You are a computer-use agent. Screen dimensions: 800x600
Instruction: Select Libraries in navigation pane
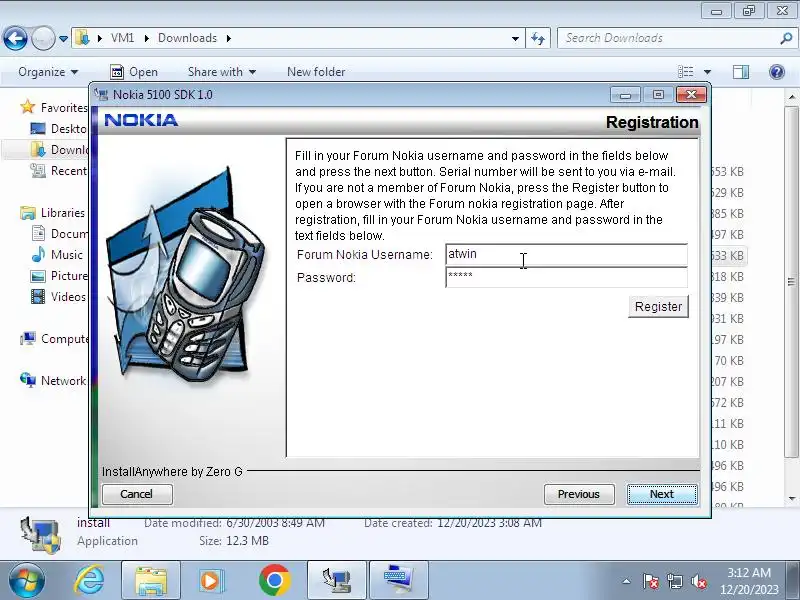[x=53, y=213]
